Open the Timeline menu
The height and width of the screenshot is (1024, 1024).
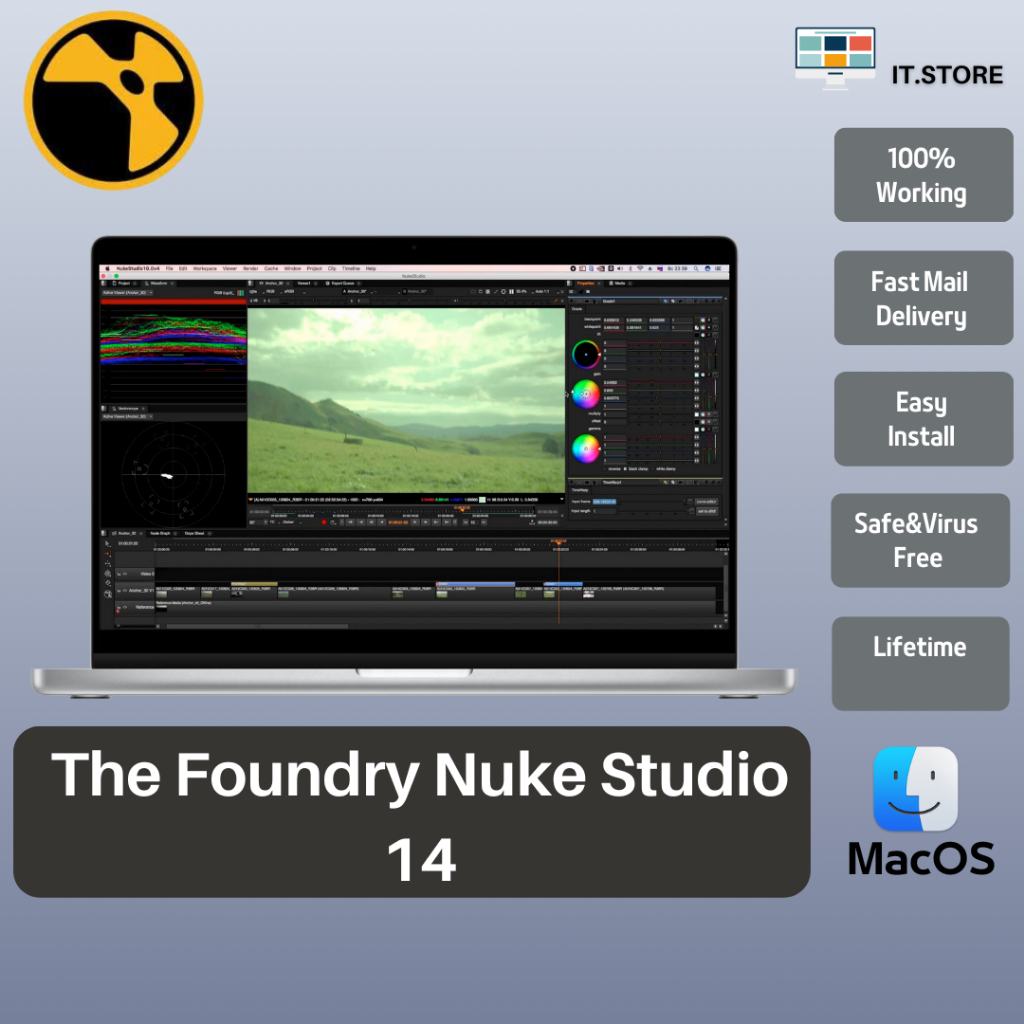pyautogui.click(x=351, y=269)
